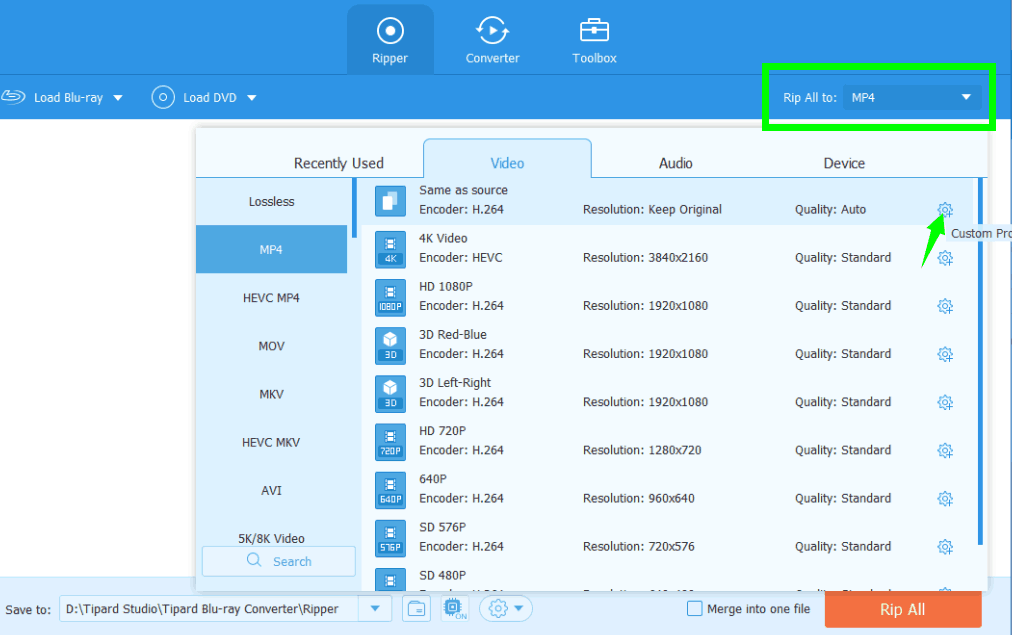The height and width of the screenshot is (635, 1012).
Task: Open custom profile gear for 4K Video
Action: (944, 258)
